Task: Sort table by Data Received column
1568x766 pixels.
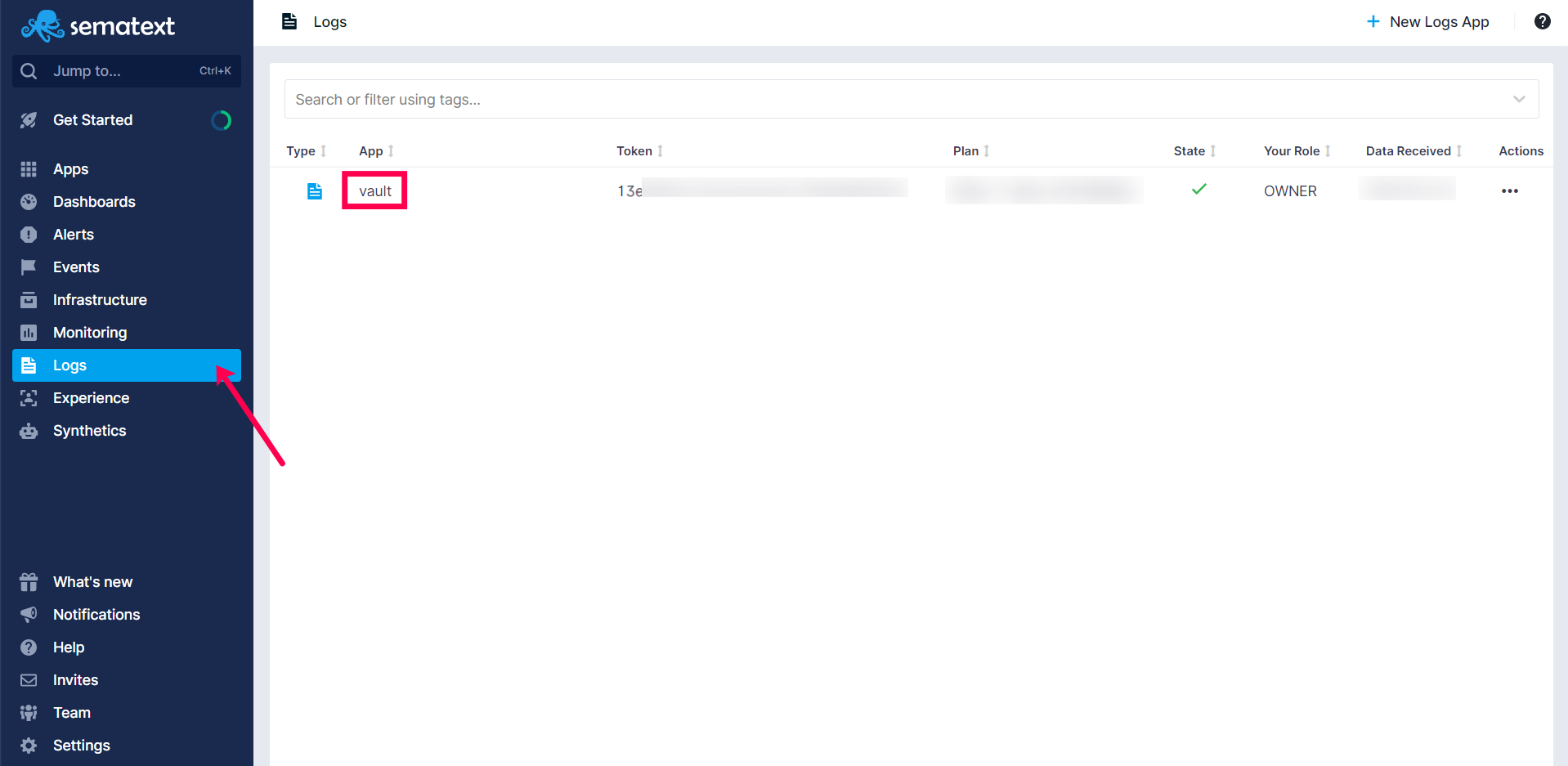Action: point(1414,151)
